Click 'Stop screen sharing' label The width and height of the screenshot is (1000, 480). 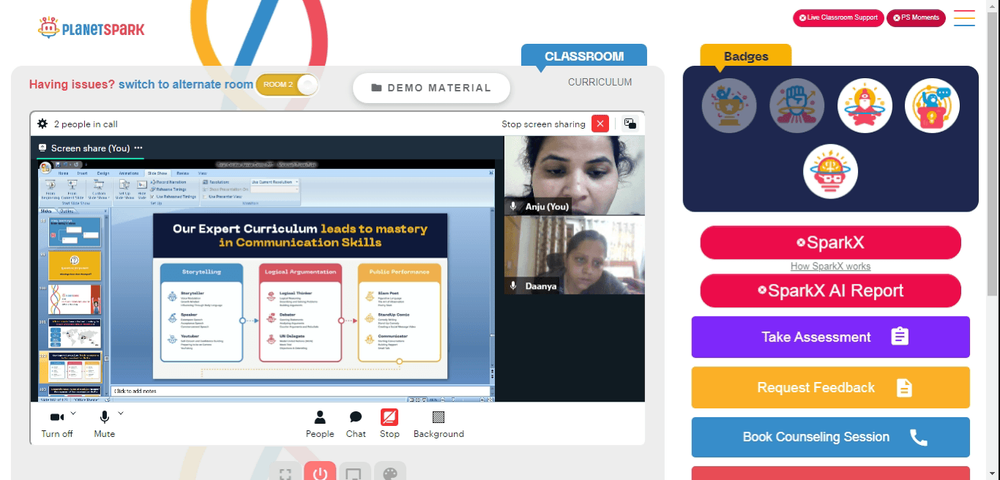(543, 124)
